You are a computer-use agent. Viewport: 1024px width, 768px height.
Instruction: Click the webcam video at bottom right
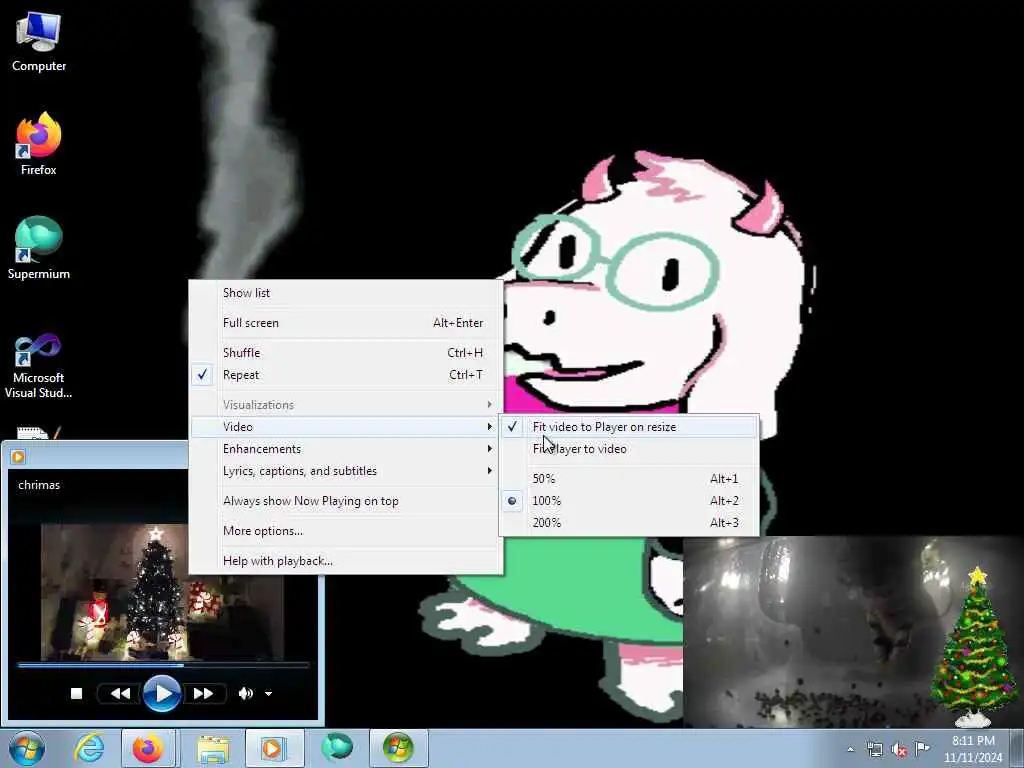coord(807,632)
